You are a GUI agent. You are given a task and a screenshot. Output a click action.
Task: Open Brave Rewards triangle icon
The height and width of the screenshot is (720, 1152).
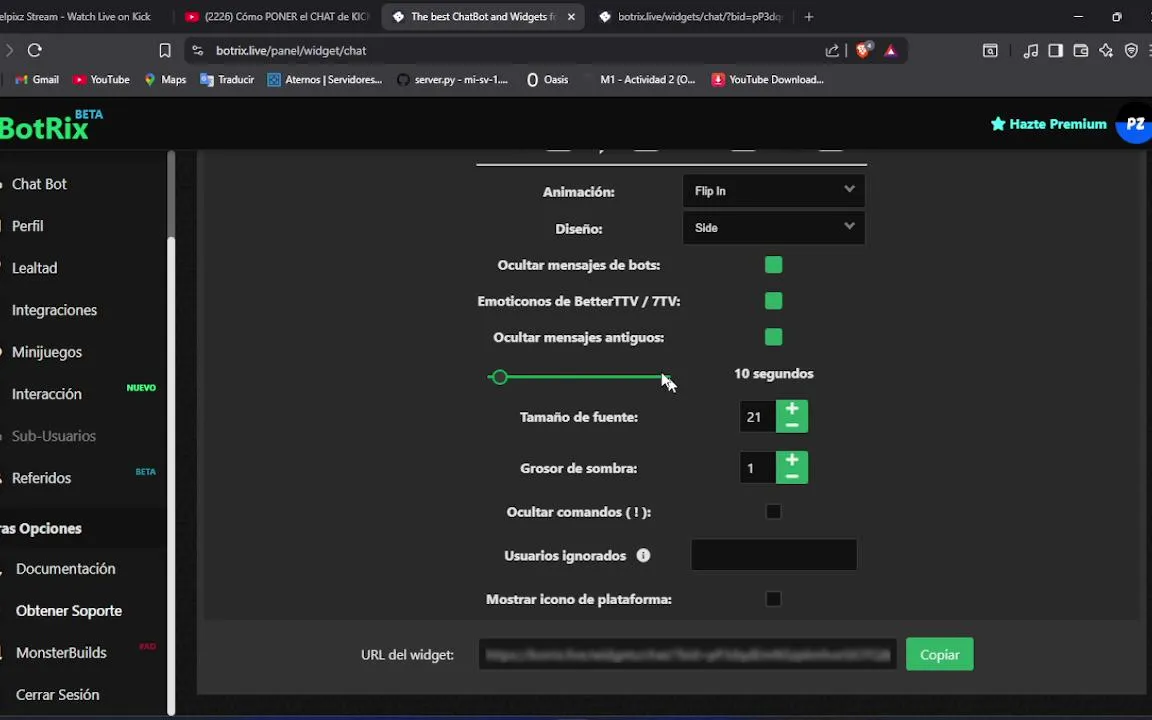[x=890, y=50]
